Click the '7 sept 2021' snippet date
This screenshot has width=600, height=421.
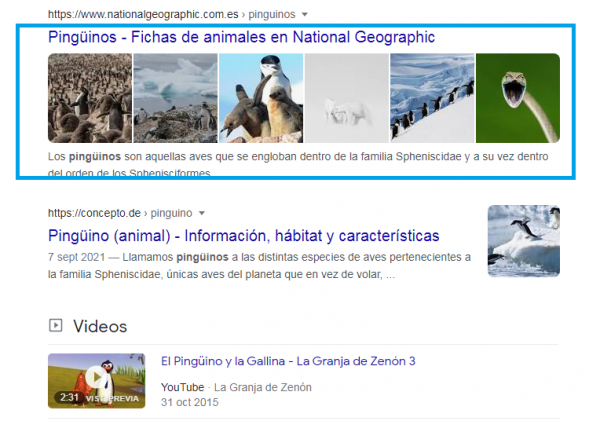point(77,257)
